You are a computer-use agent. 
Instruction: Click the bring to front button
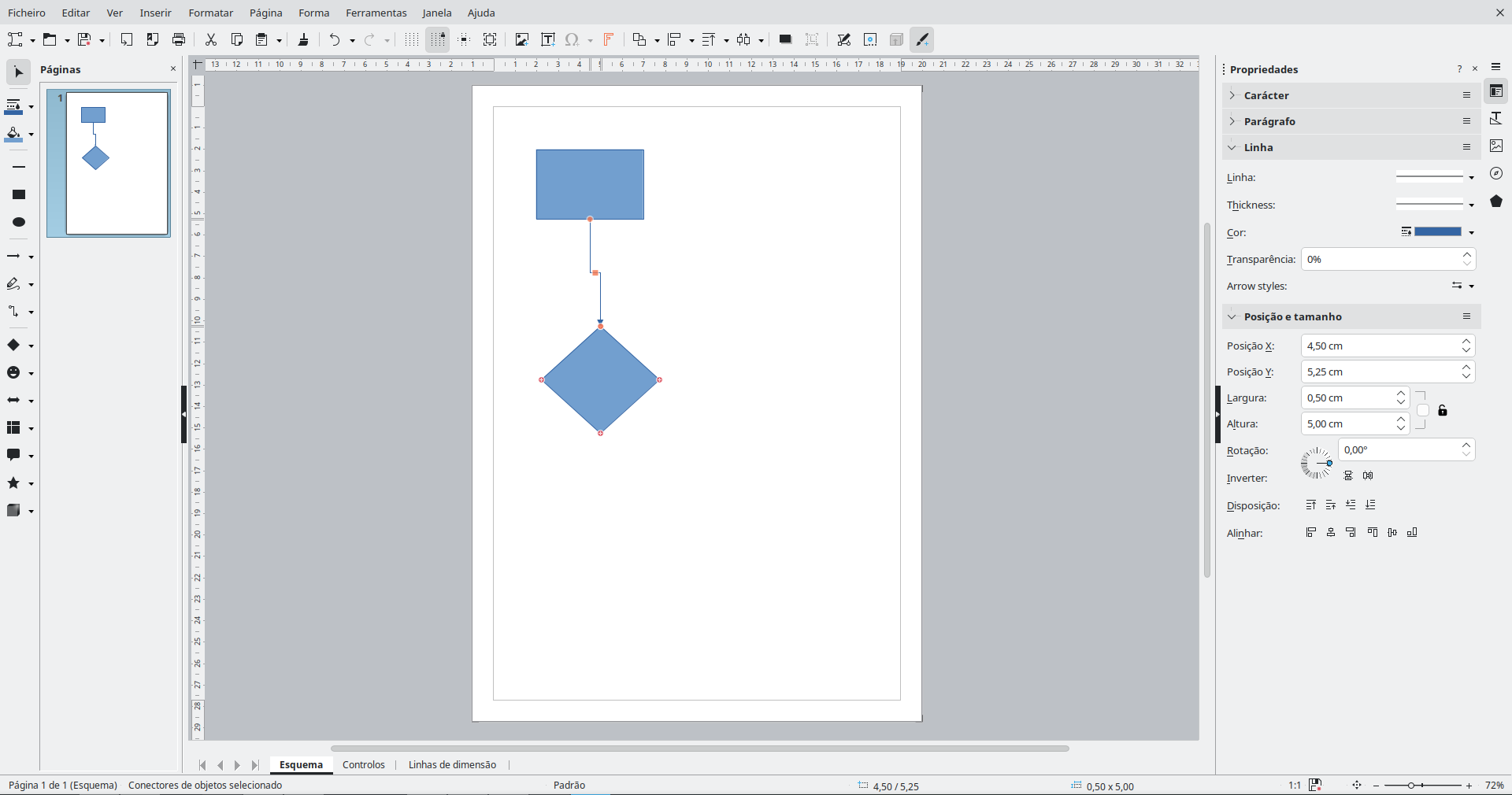[x=1310, y=505]
